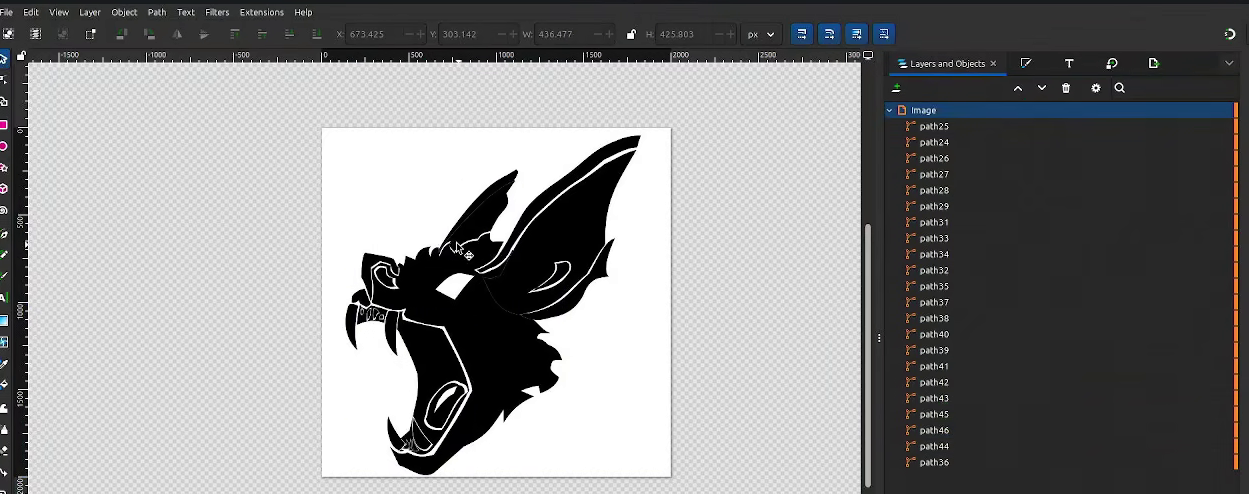Select path36 in the objects list
The width and height of the screenshot is (1249, 494).
tap(1060, 462)
